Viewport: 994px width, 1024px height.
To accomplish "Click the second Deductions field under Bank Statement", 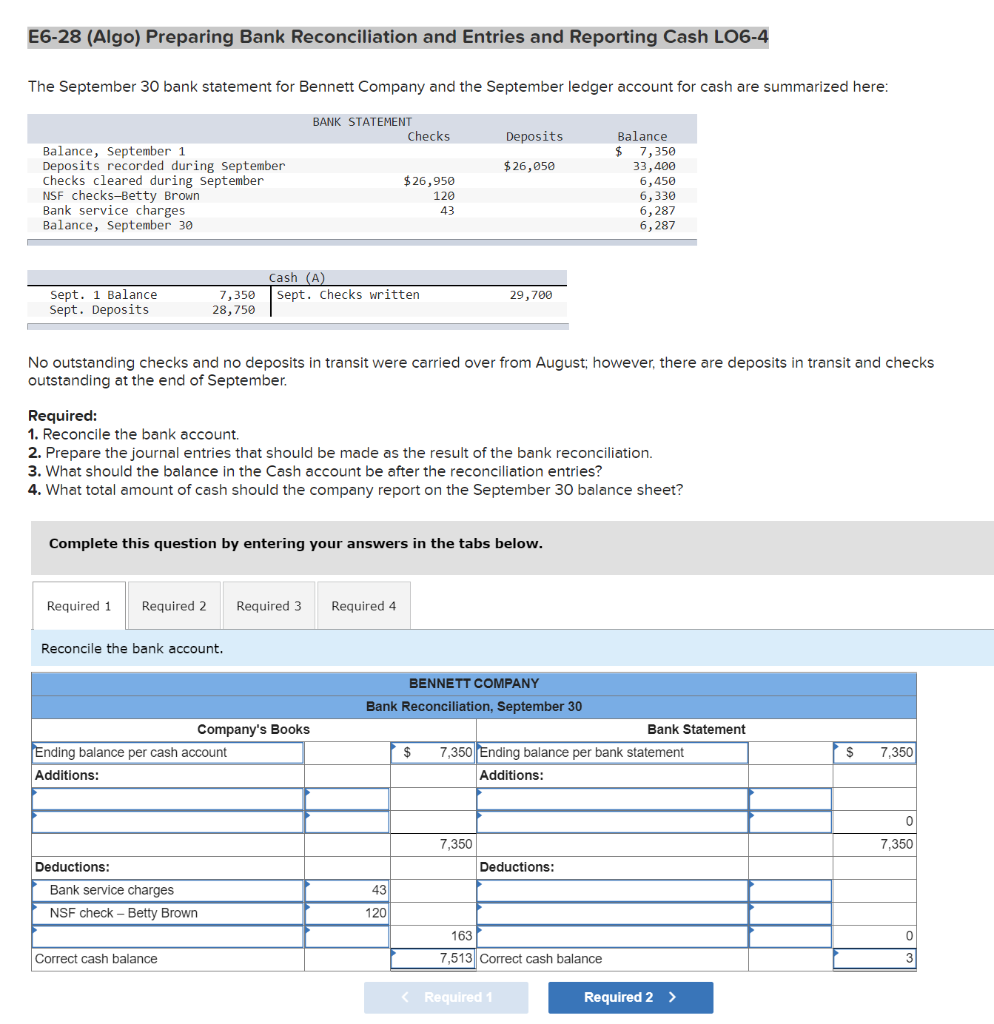I will [x=610, y=913].
